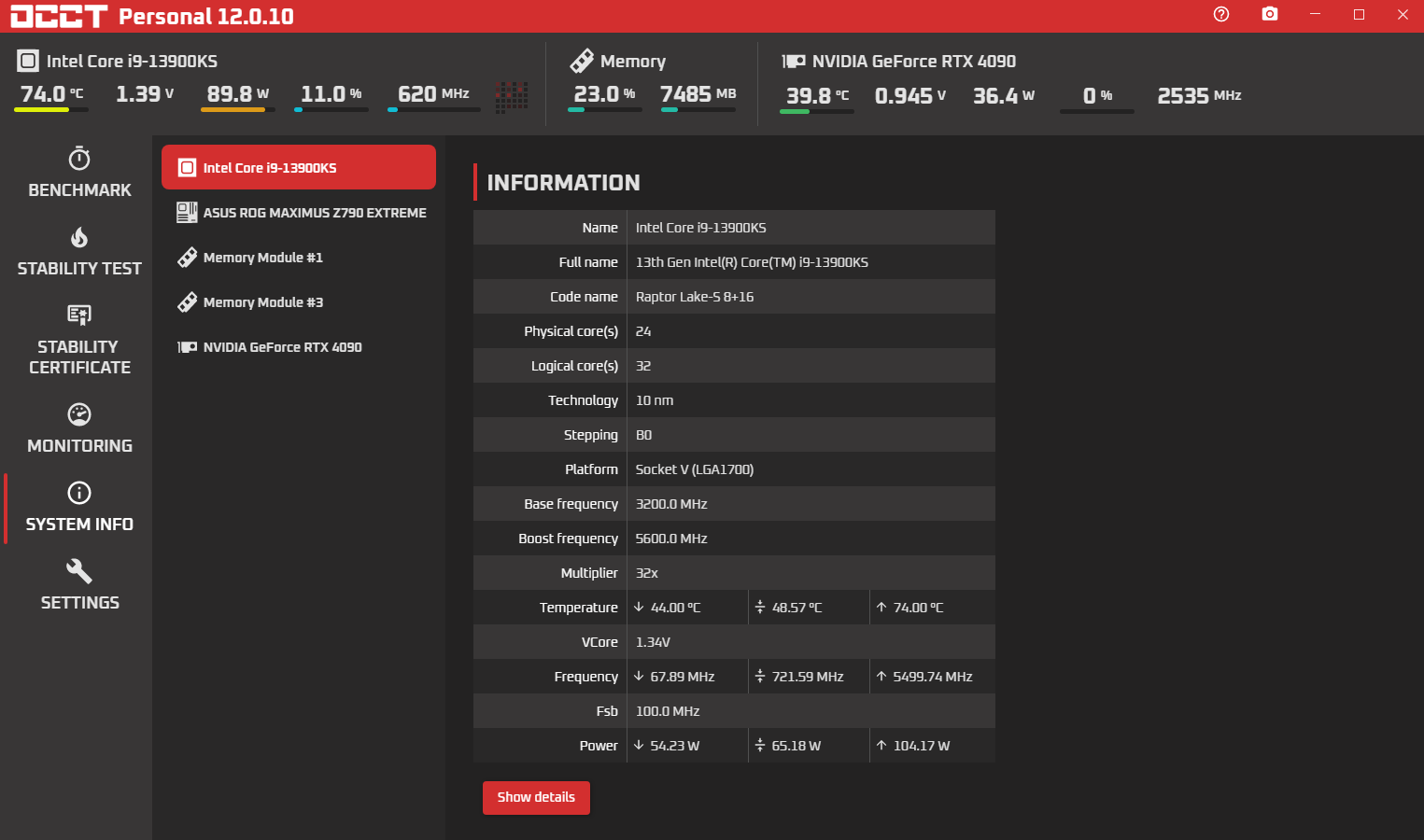Click the Technology value 10 nm
The width and height of the screenshot is (1424, 840).
coord(655,400)
